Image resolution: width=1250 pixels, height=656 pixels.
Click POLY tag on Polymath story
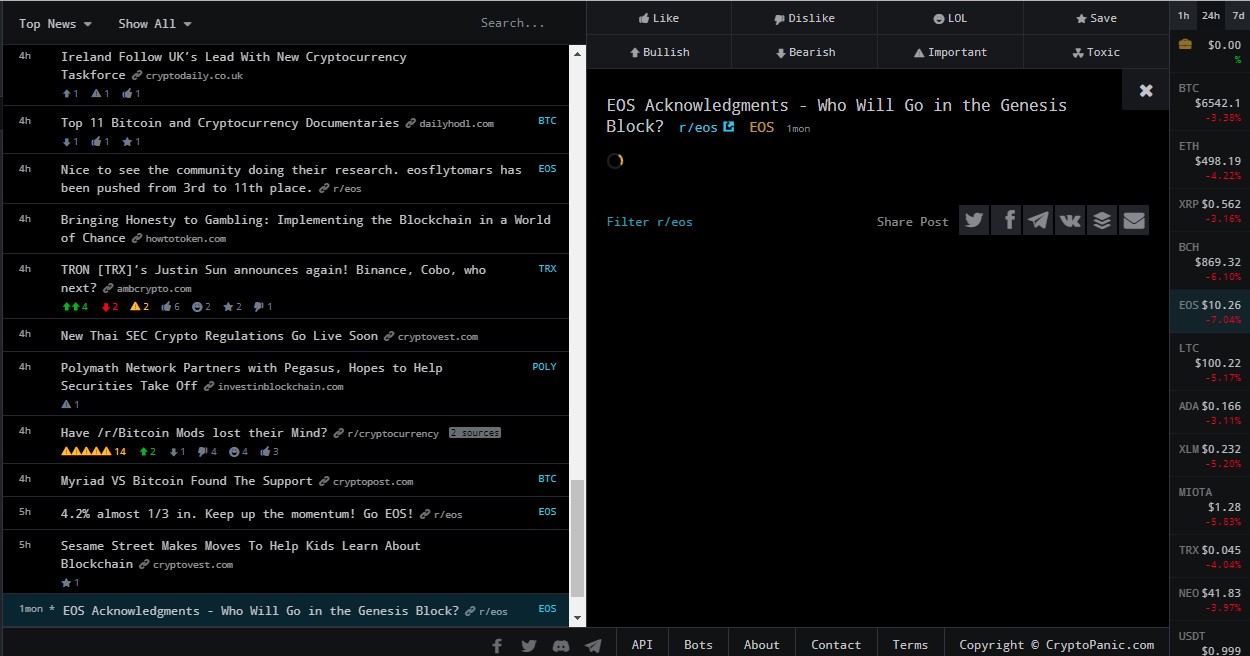(544, 367)
